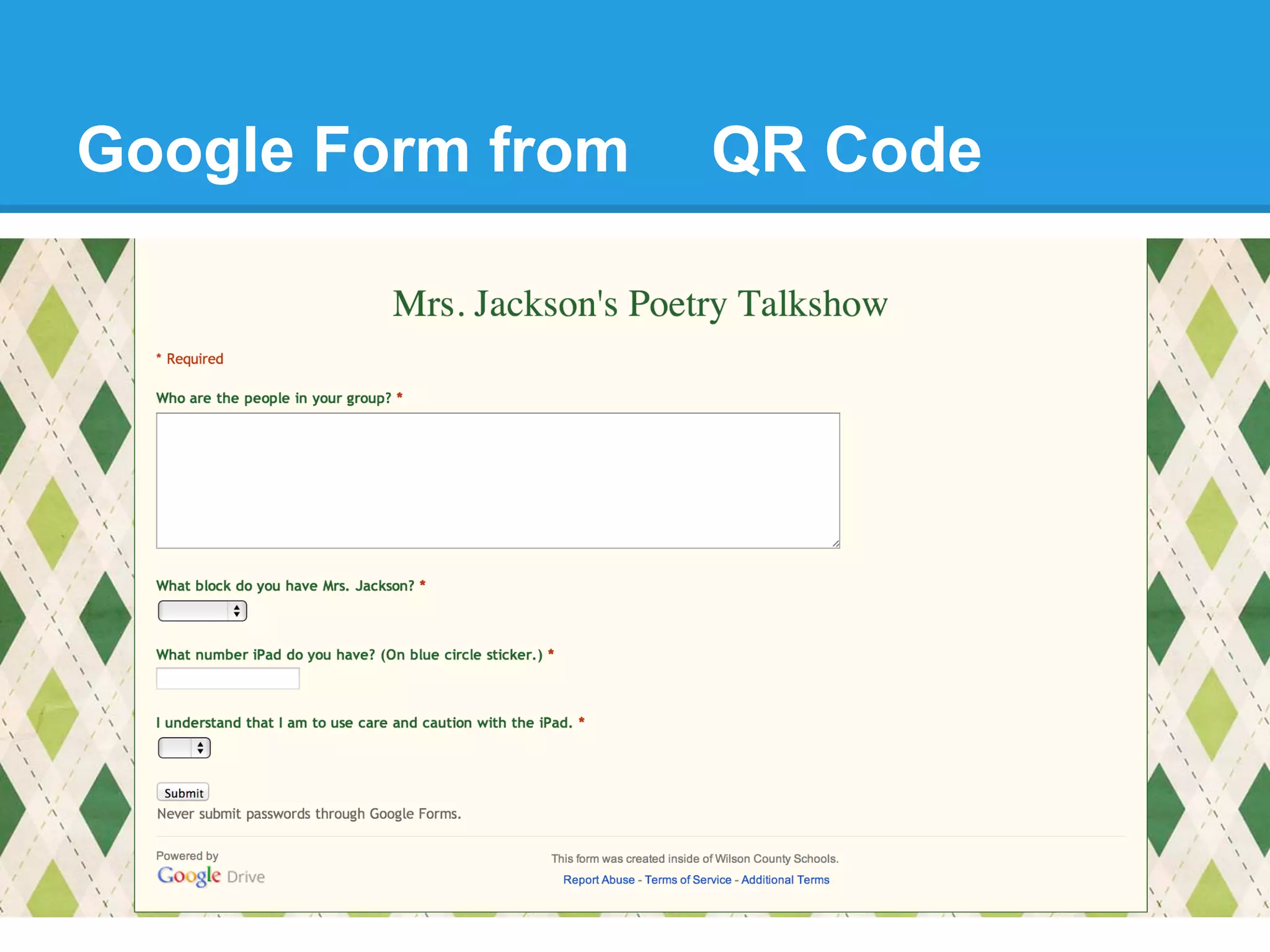Viewport: 1270px width, 952px height.
Task: Click the iPad number input field
Action: point(228,679)
